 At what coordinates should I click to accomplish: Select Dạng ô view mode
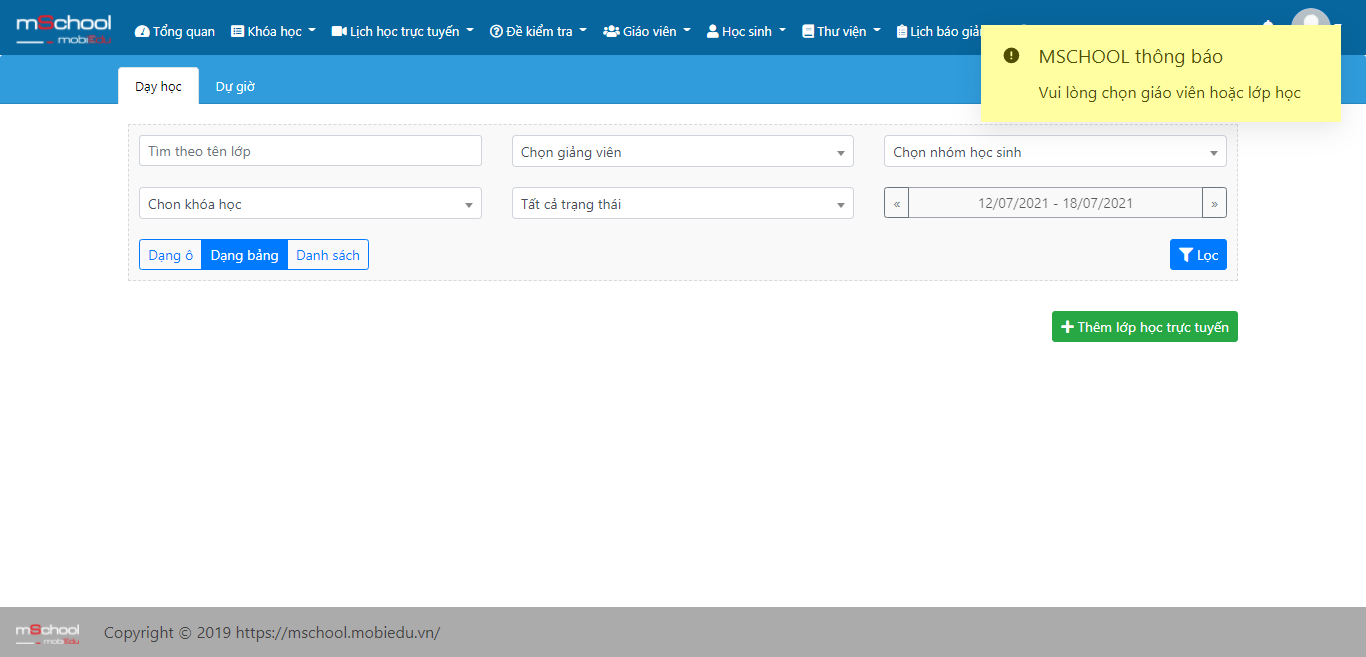tap(171, 255)
